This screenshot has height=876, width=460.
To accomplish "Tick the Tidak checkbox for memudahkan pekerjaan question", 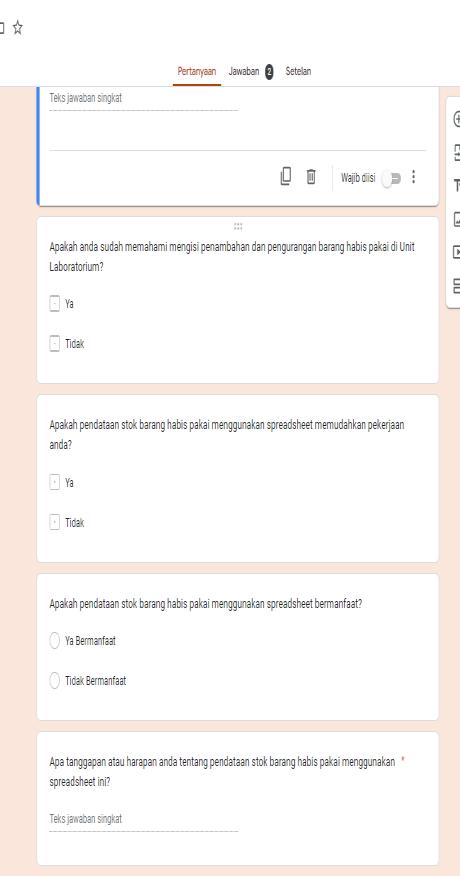I will [54, 523].
